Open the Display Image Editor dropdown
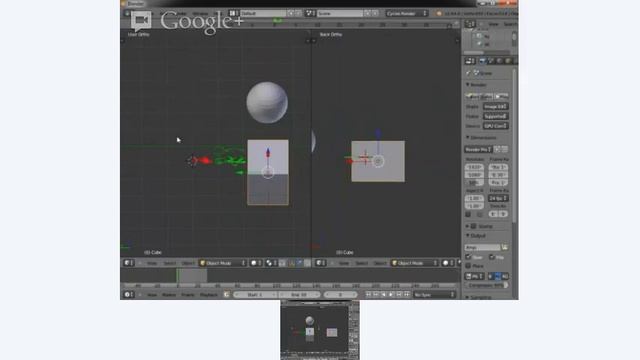640x360 pixels. tap(496, 107)
